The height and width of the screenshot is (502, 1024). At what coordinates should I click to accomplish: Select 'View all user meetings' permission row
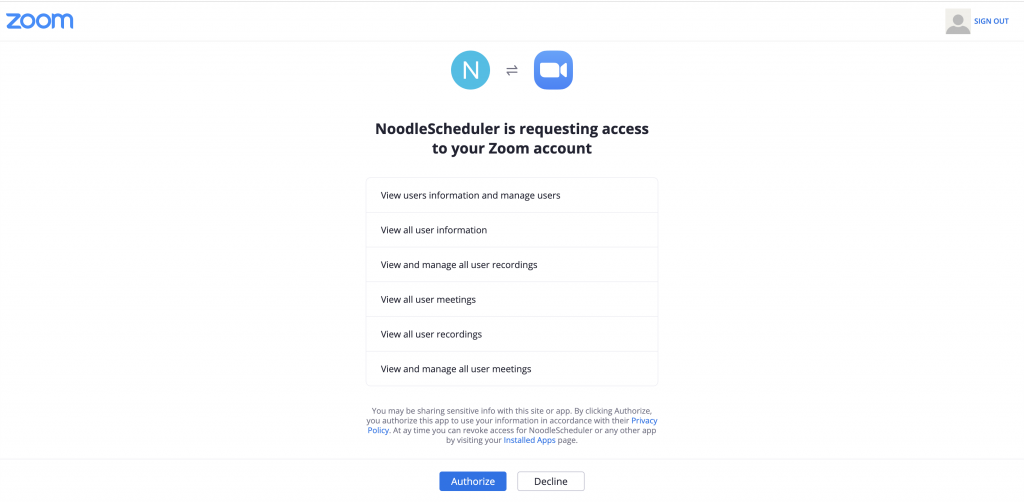[512, 300]
